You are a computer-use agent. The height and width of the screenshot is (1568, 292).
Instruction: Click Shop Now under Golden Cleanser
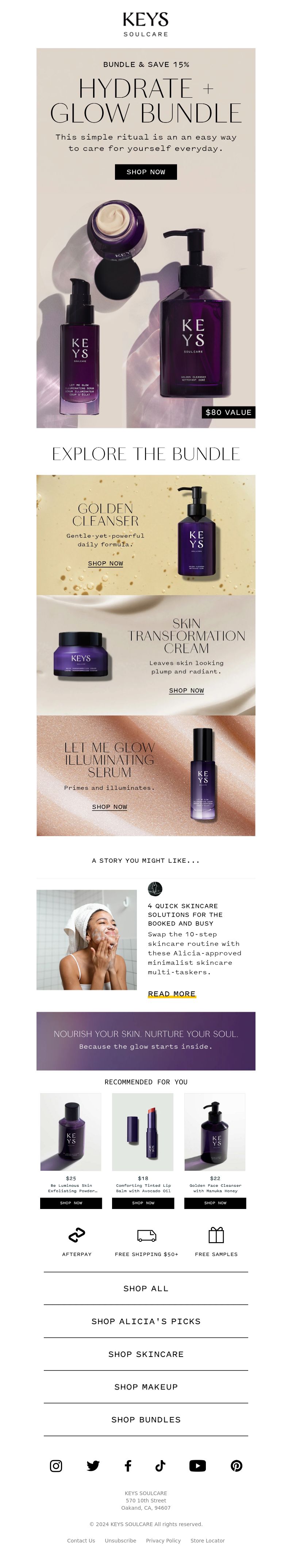pos(105,563)
